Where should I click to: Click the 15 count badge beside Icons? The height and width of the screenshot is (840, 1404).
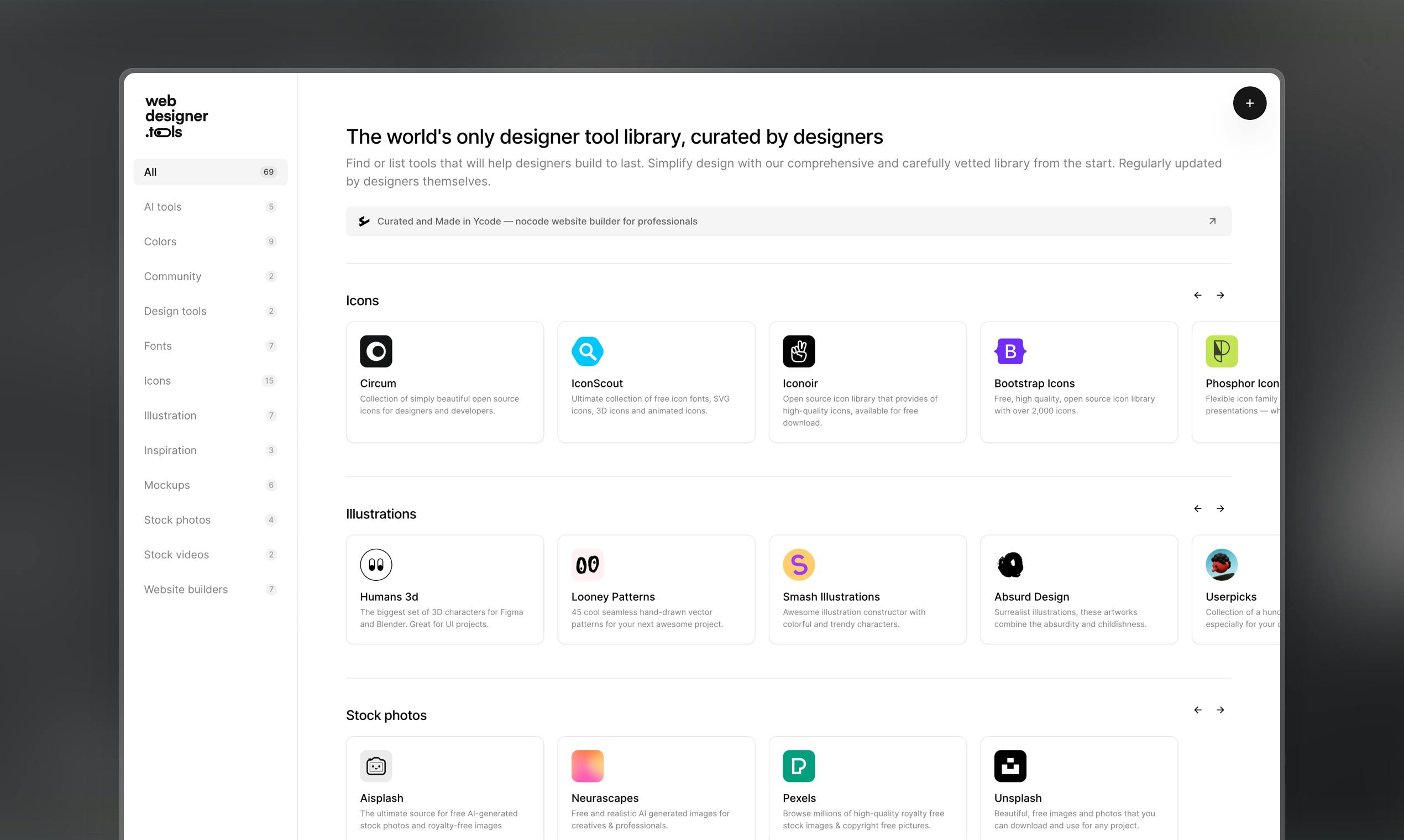pos(269,381)
